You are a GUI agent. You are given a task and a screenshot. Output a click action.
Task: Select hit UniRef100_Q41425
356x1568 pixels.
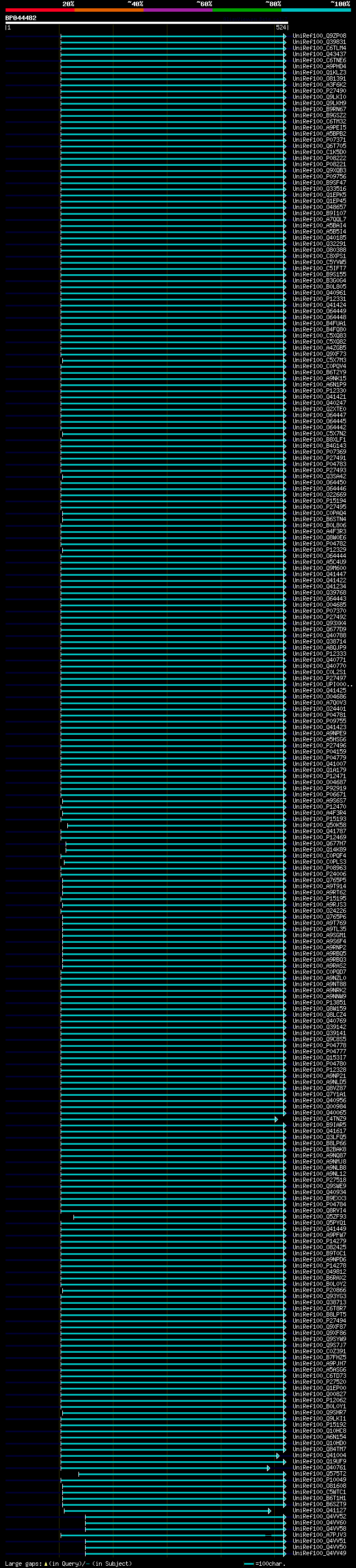(x=319, y=690)
